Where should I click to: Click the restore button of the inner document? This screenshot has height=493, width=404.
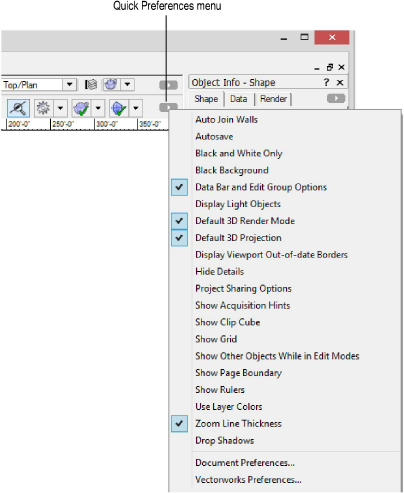[330, 67]
